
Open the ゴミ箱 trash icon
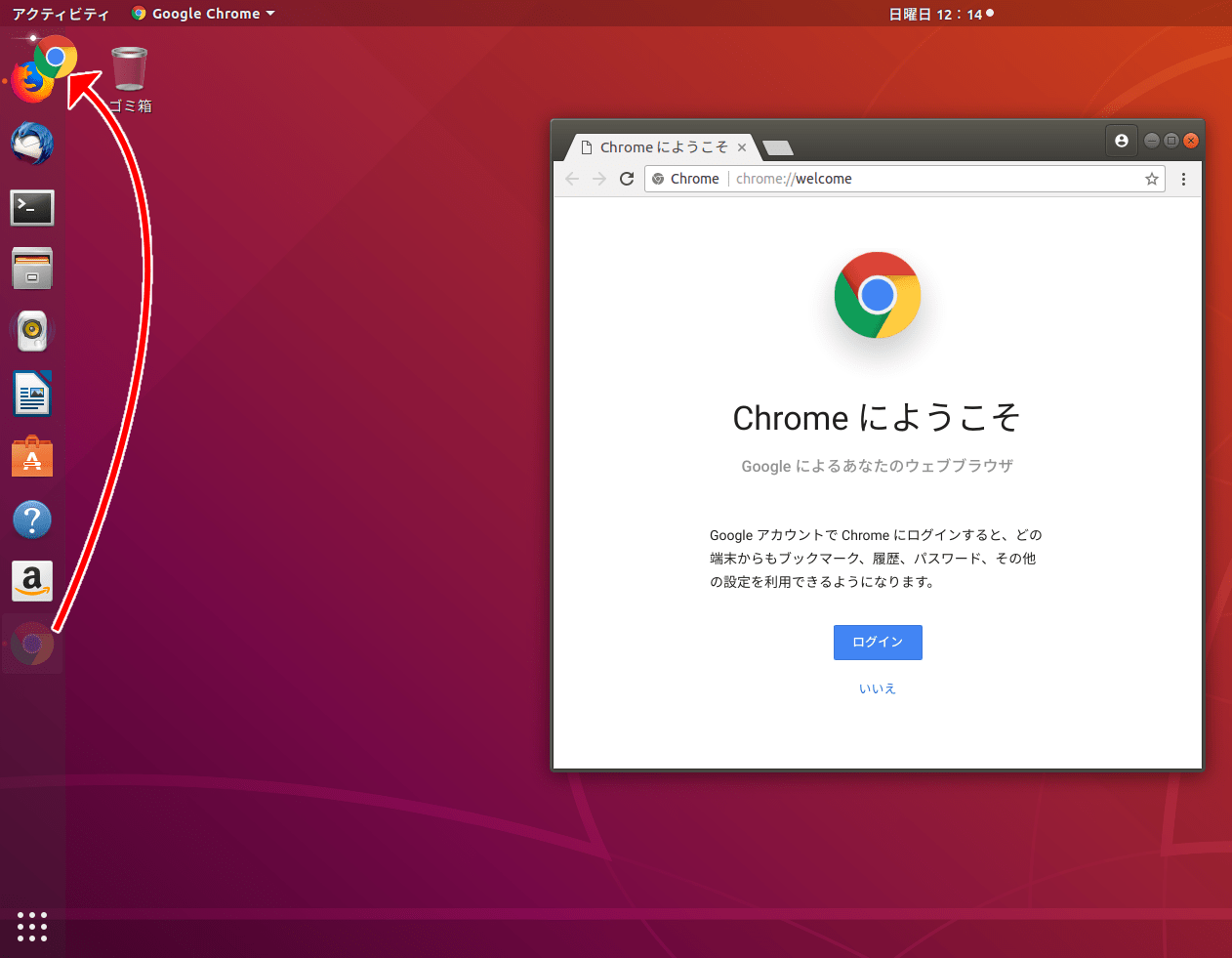[129, 68]
